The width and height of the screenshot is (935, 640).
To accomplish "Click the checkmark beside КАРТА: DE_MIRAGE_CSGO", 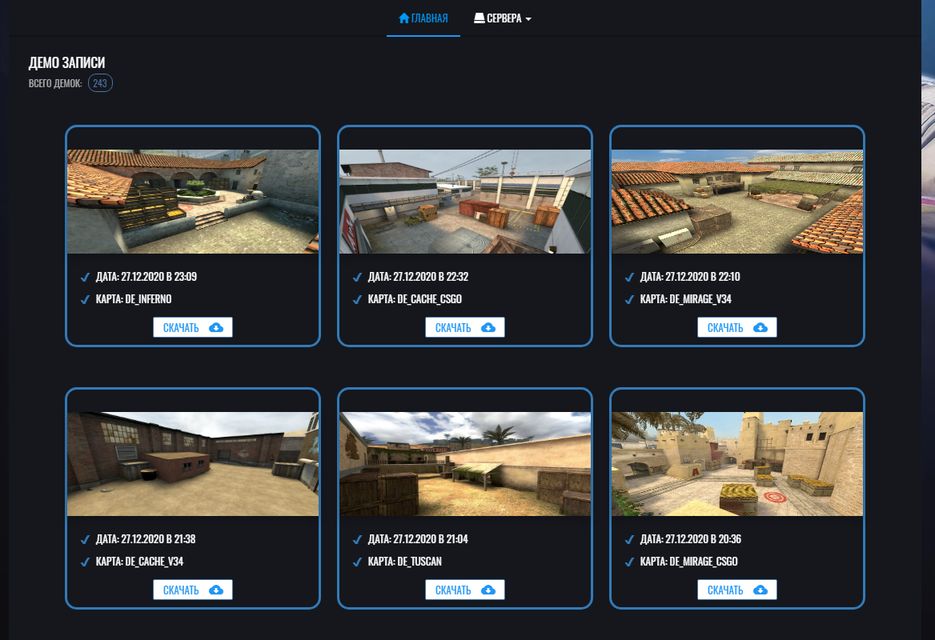I will click(629, 562).
